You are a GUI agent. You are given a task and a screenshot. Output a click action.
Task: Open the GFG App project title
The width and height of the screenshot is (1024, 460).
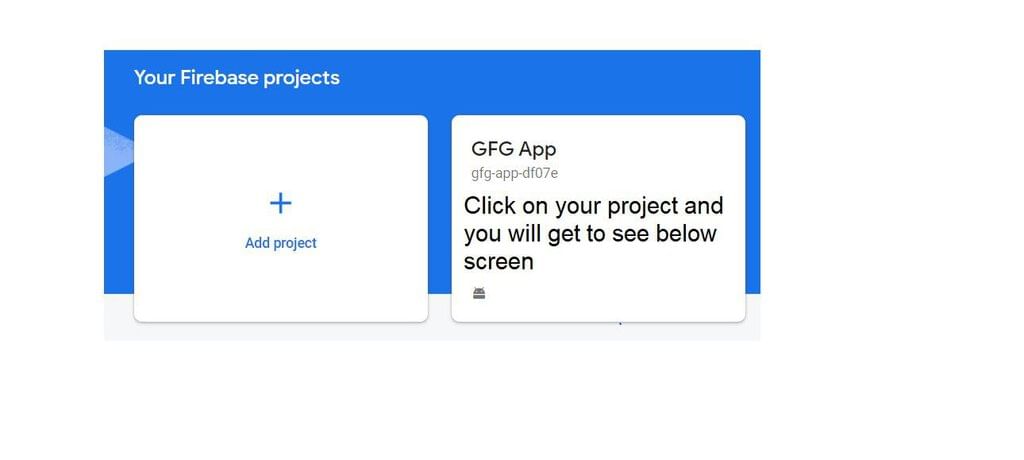point(513,149)
